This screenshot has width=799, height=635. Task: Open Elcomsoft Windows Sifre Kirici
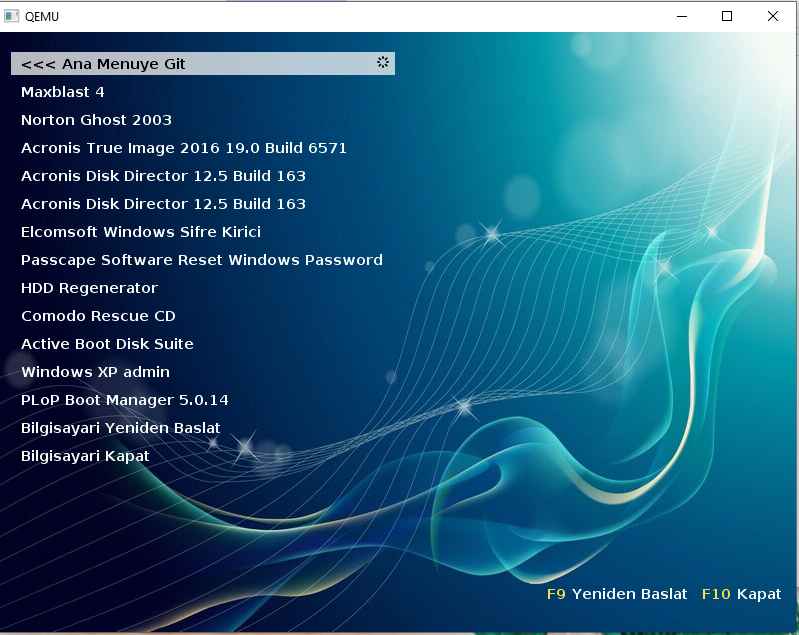(141, 232)
